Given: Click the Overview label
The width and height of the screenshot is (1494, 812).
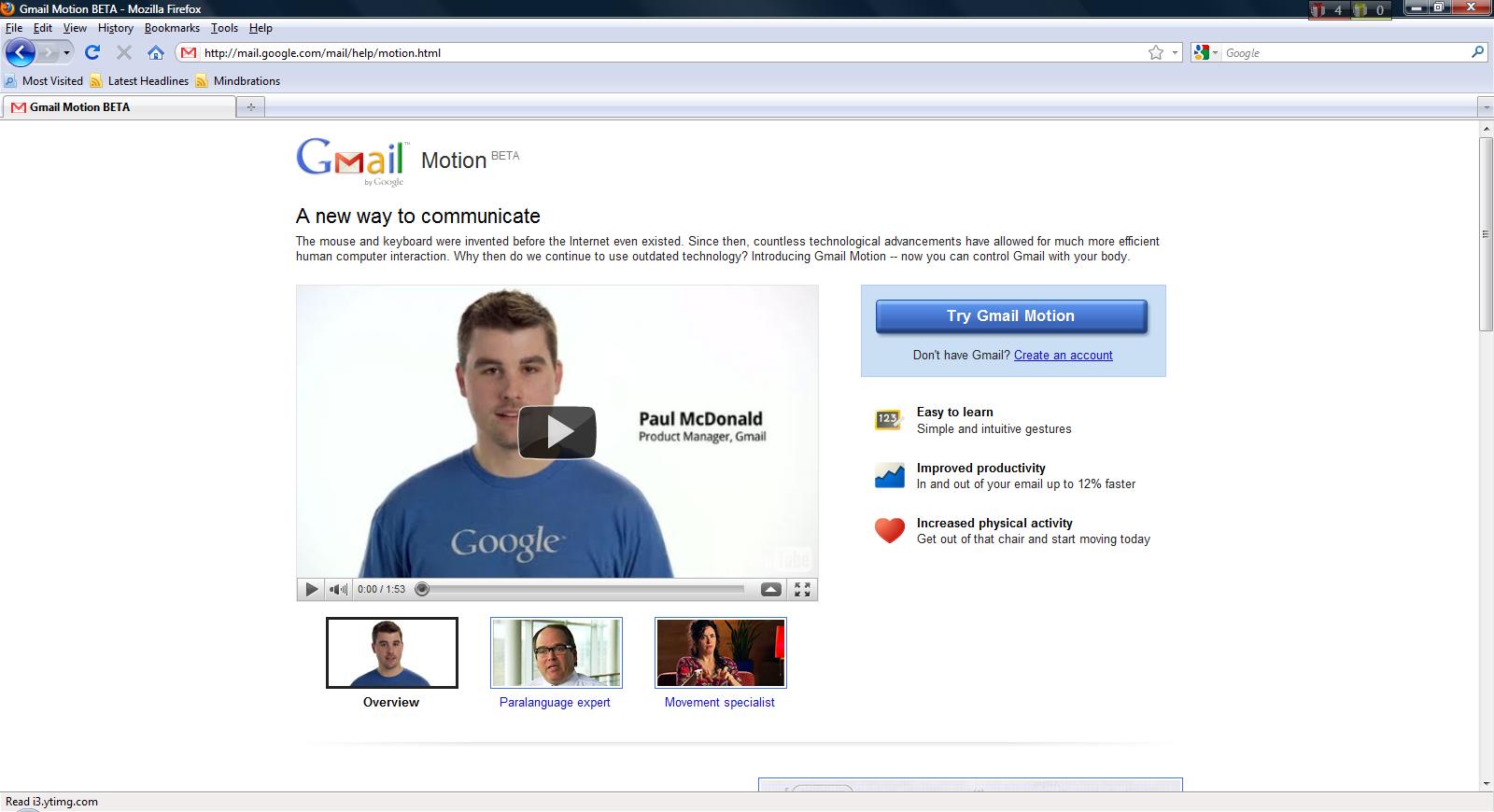Looking at the screenshot, I should (391, 703).
